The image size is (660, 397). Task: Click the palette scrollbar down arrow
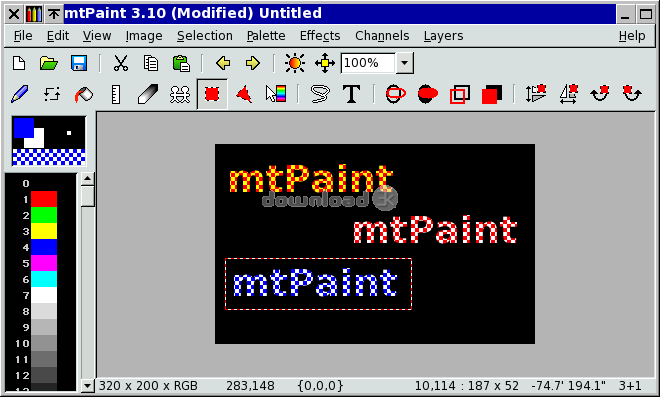[88, 385]
